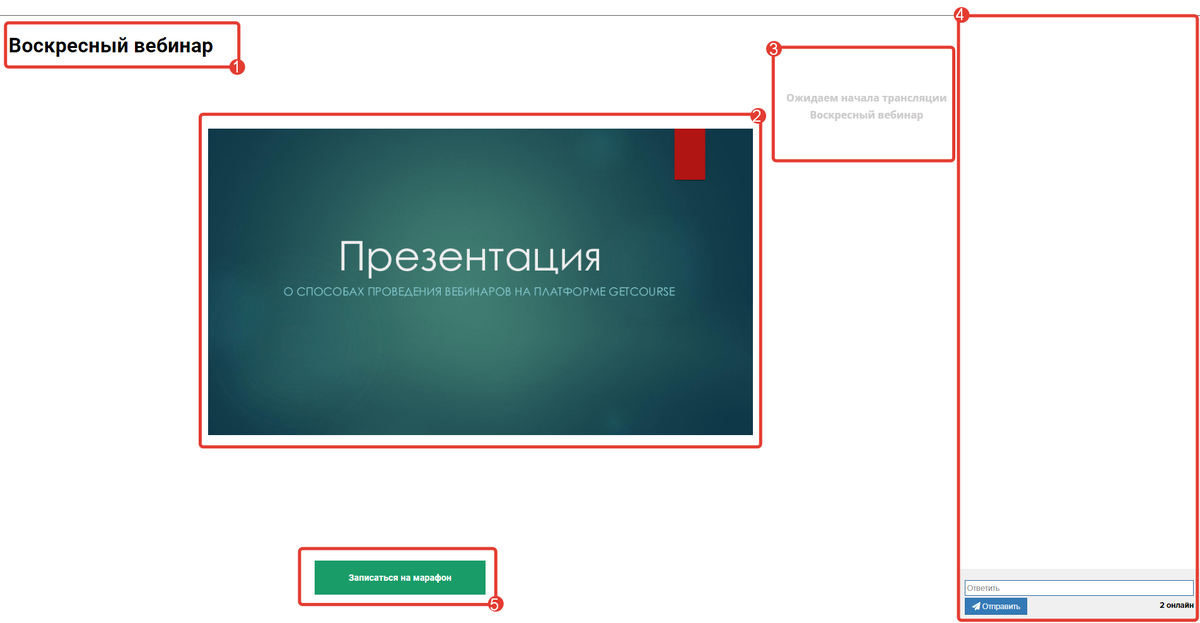The width and height of the screenshot is (1200, 623).
Task: Click the paper plane icon on the send button
Action: click(x=976, y=606)
